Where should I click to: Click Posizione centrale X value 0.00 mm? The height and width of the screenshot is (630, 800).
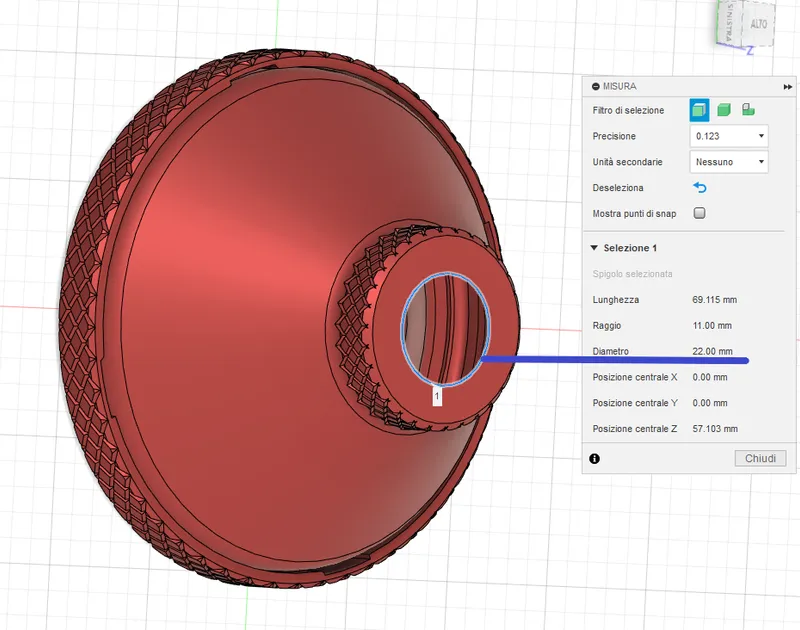[710, 377]
